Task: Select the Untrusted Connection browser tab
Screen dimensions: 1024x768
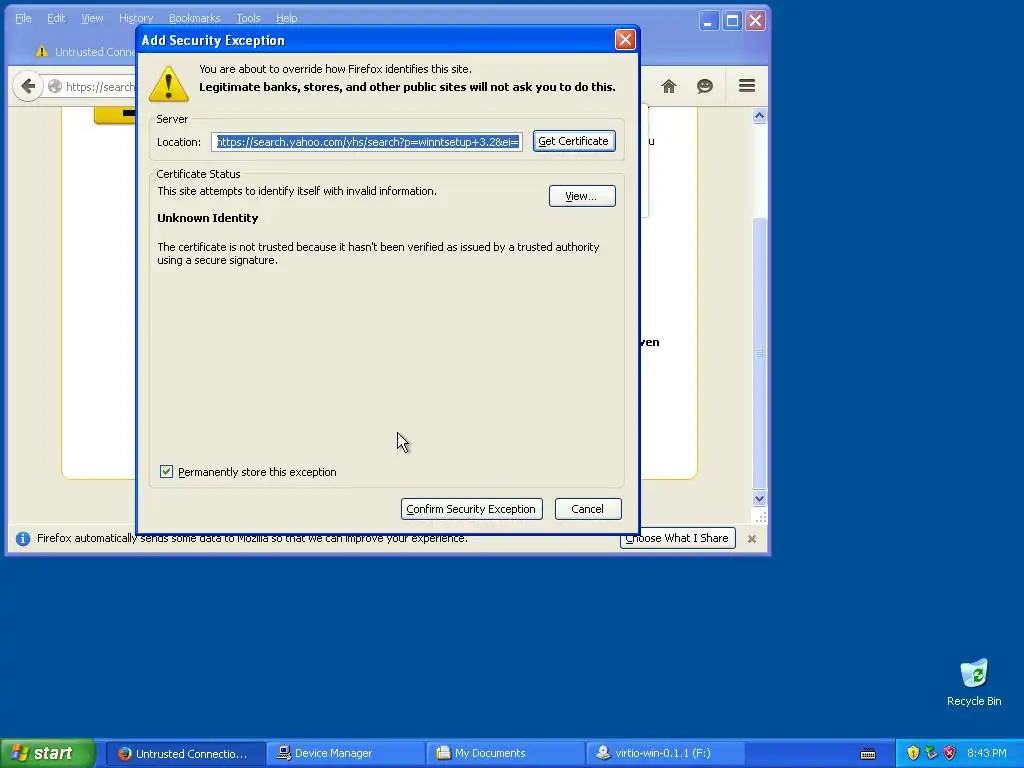Action: pyautogui.click(x=85, y=52)
